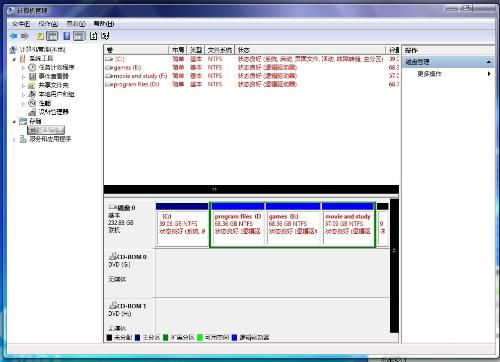Viewport: 500px width, 362px height.
Task: Click the Forward arrow toolbar icon
Action: click(x=25, y=36)
